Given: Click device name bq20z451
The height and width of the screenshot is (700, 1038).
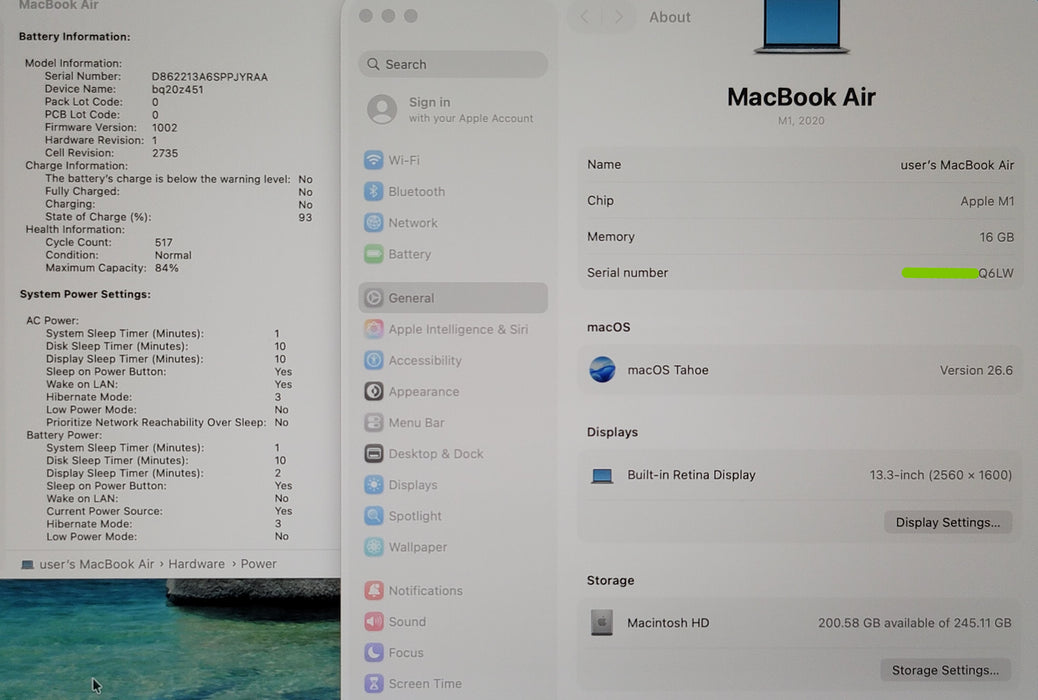Looking at the screenshot, I should click(x=177, y=89).
